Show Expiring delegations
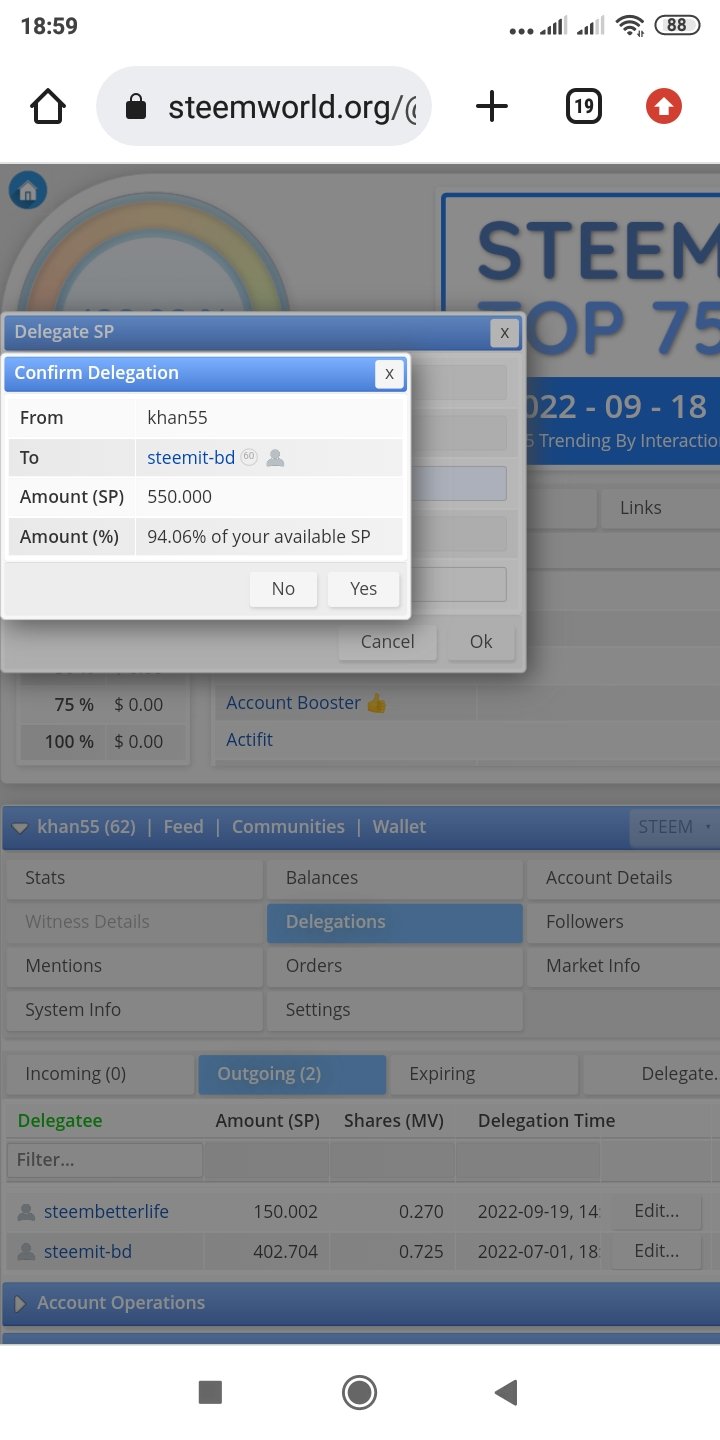The height and width of the screenshot is (1440, 720). pyautogui.click(x=484, y=1074)
